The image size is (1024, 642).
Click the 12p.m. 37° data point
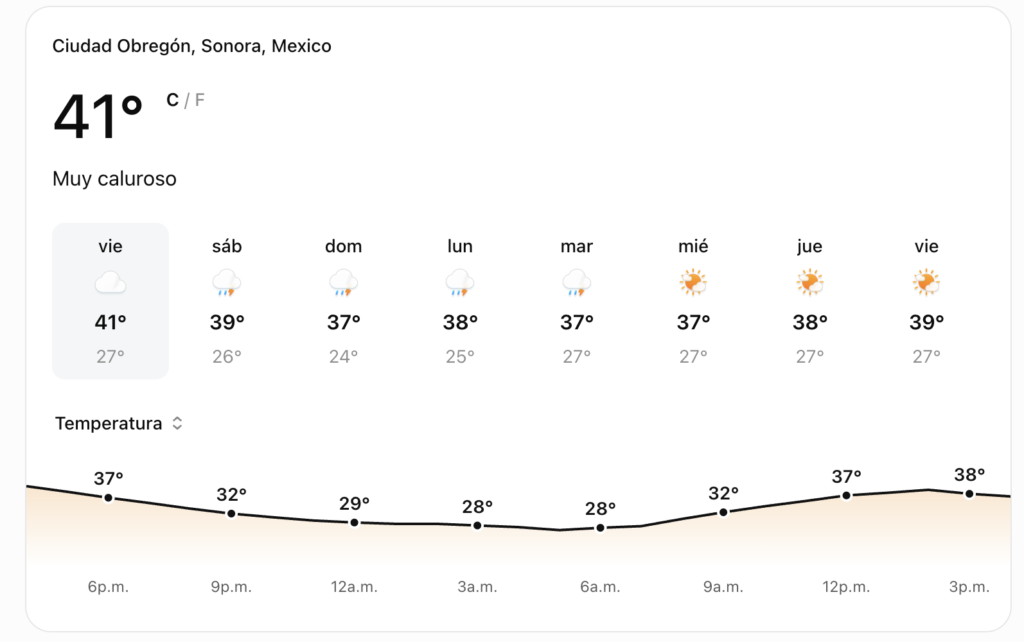click(846, 496)
